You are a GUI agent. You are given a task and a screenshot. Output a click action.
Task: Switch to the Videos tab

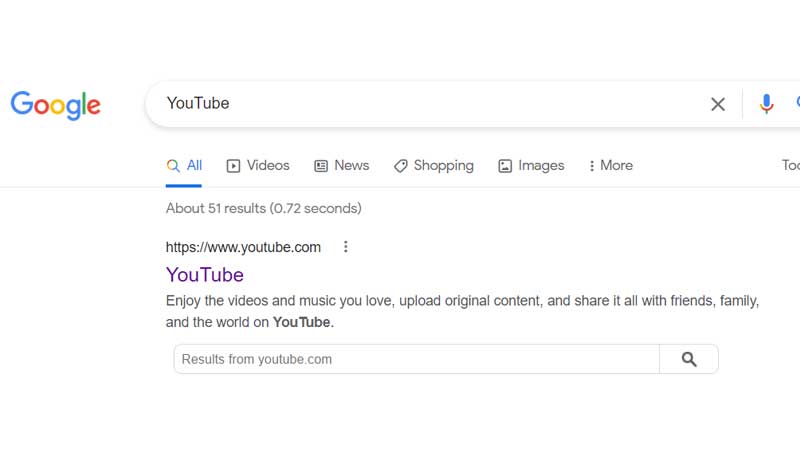pyautogui.click(x=258, y=165)
